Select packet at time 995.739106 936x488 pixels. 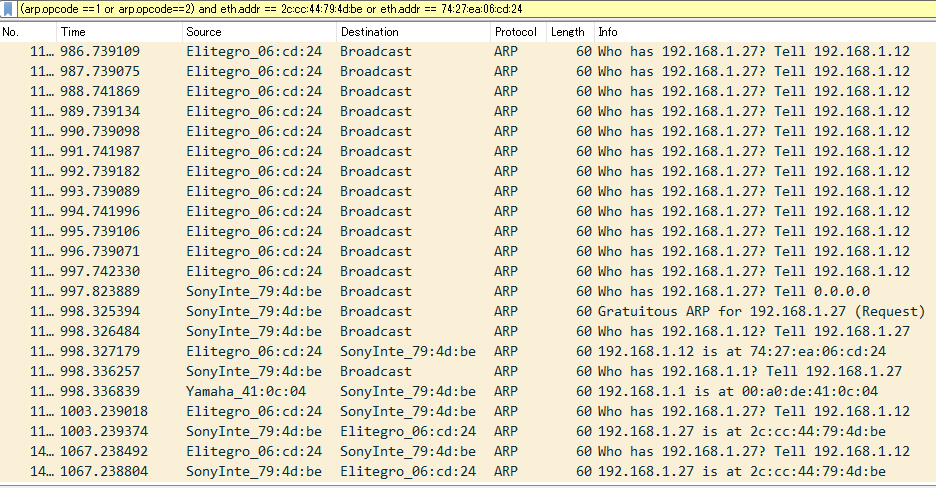point(468,231)
